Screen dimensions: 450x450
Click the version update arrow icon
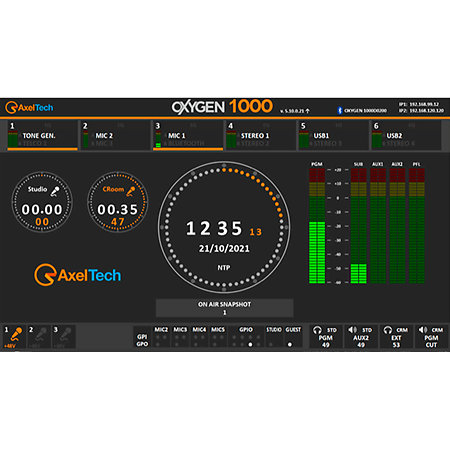pos(307,111)
